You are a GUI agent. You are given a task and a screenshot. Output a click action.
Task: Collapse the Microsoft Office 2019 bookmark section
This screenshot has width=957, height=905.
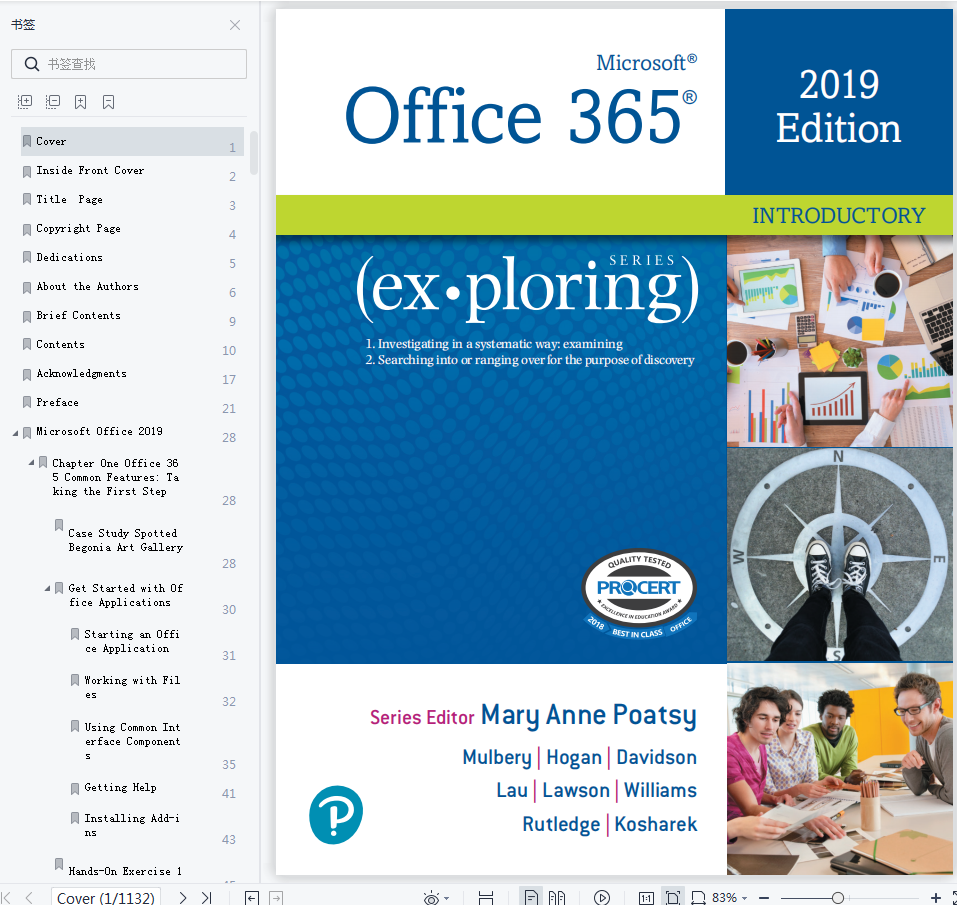coord(15,433)
